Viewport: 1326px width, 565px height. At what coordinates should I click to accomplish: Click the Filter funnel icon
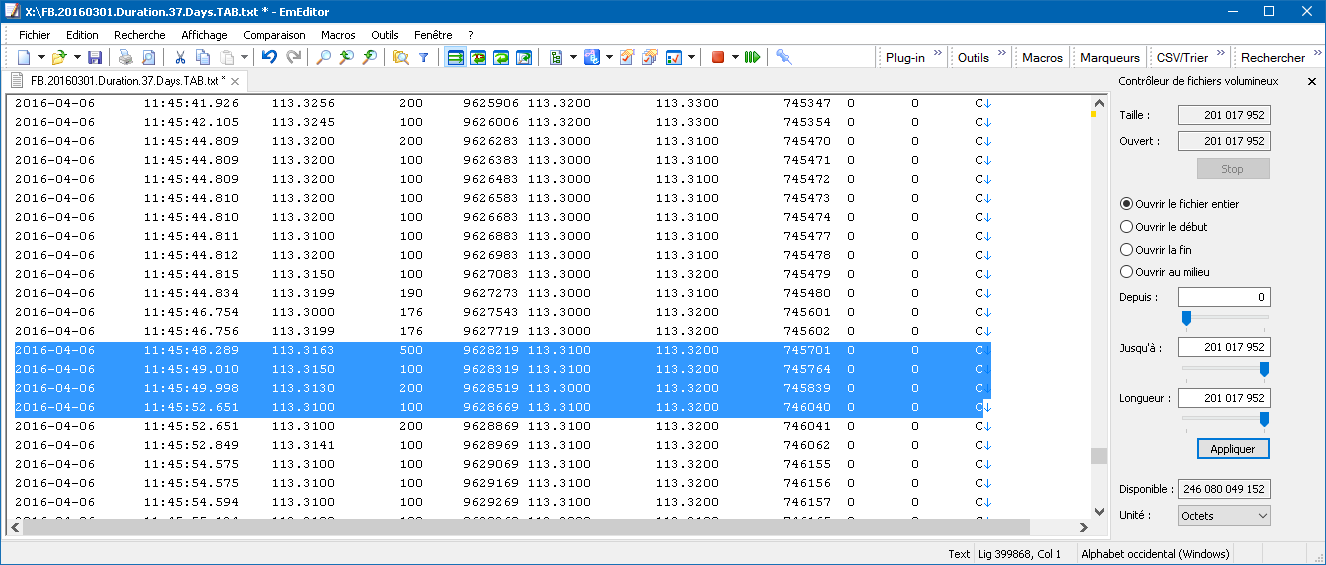[423, 58]
